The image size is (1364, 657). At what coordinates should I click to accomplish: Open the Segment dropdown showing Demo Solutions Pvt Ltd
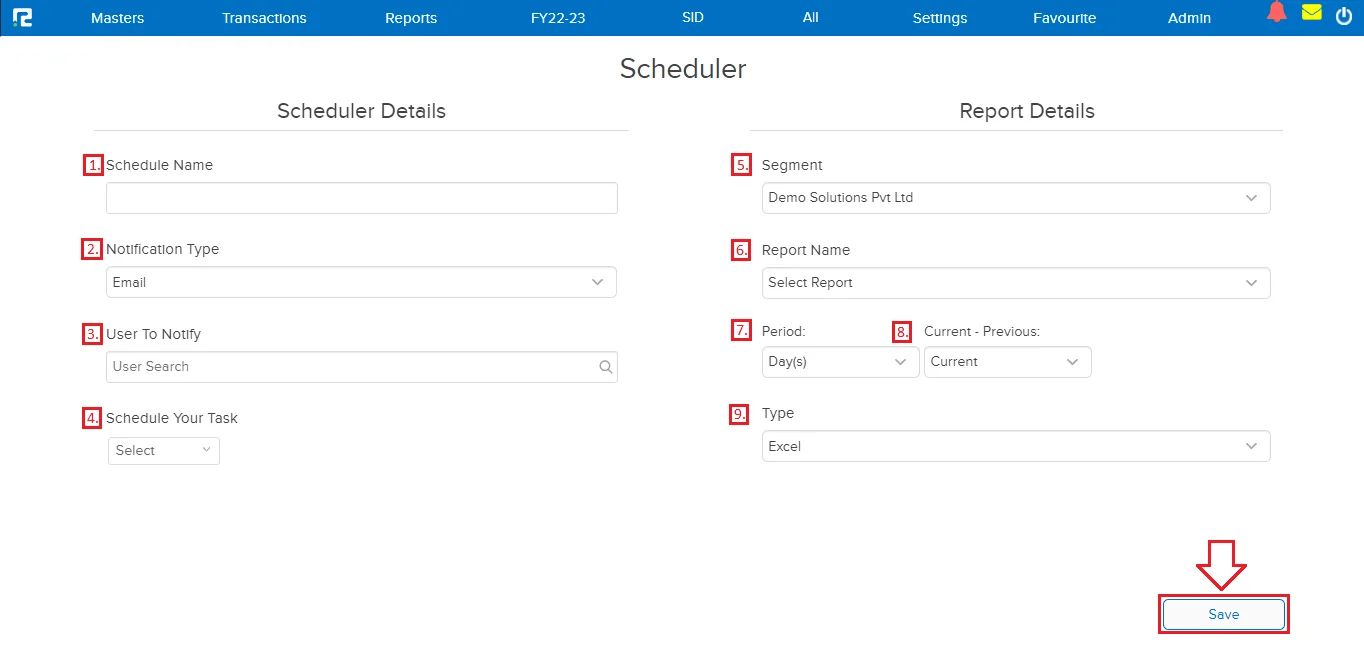click(1251, 197)
